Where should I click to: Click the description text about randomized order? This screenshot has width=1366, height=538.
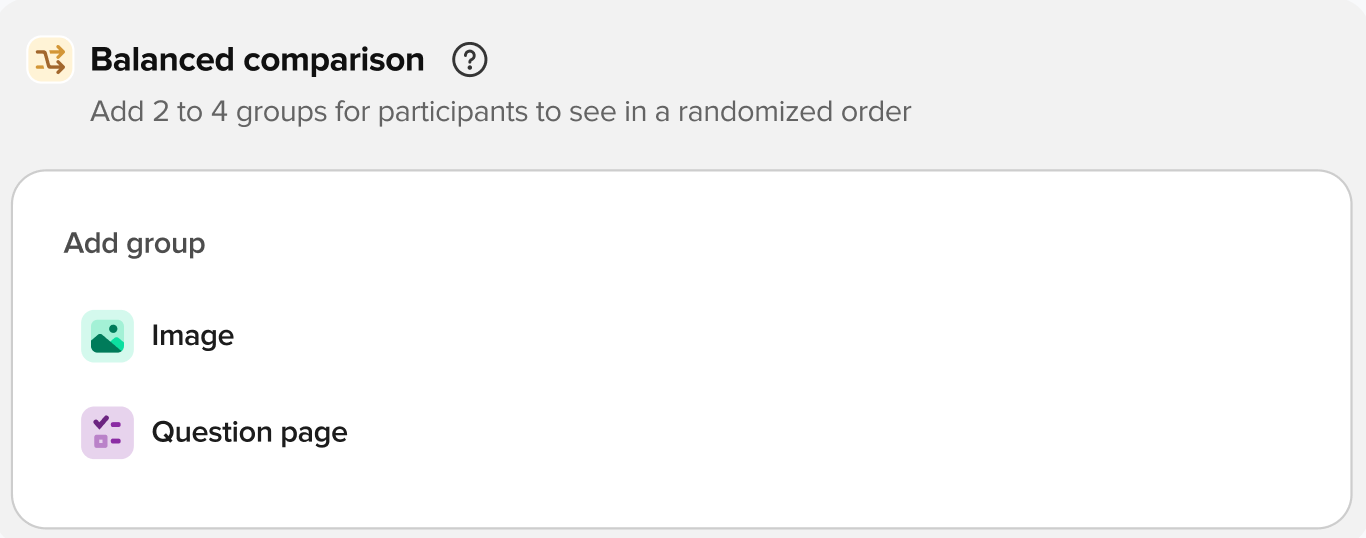(500, 111)
